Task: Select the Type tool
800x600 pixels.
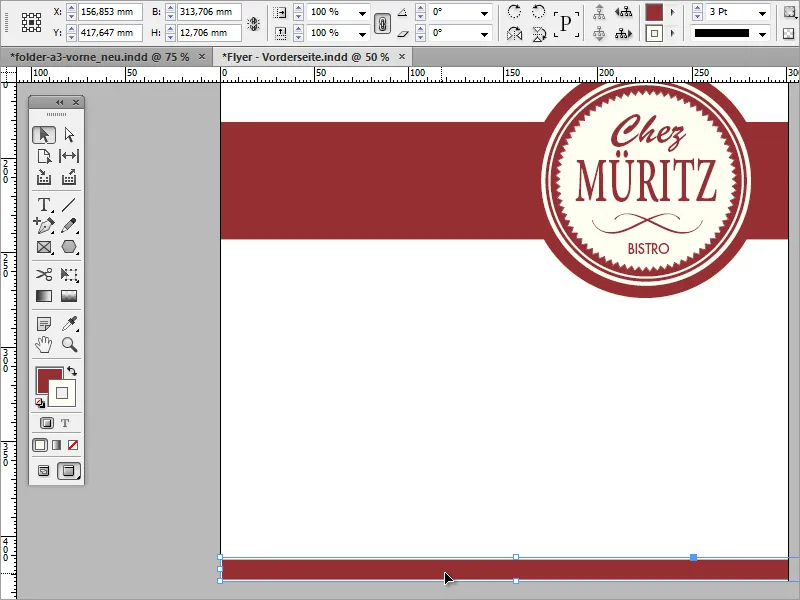Action: point(44,205)
